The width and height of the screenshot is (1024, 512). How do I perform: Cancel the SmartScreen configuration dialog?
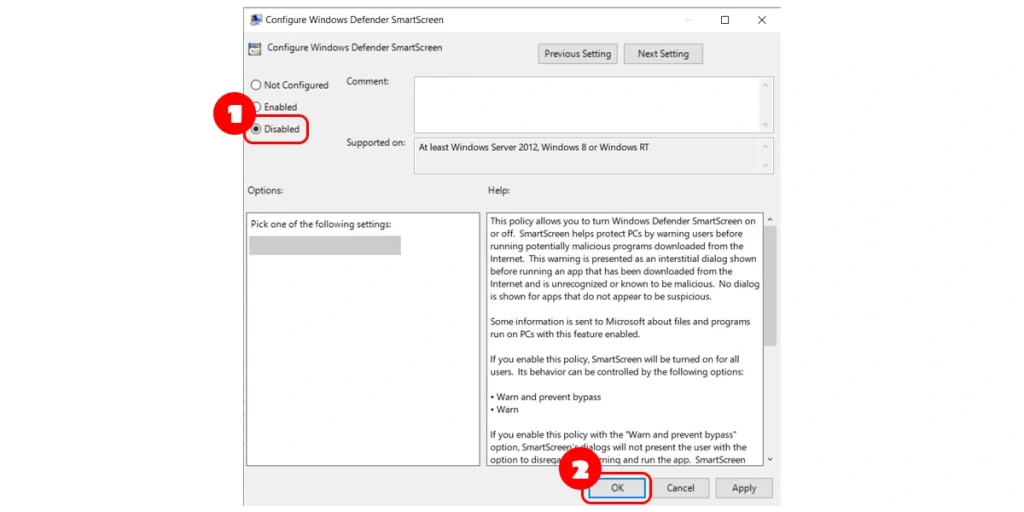(x=680, y=488)
